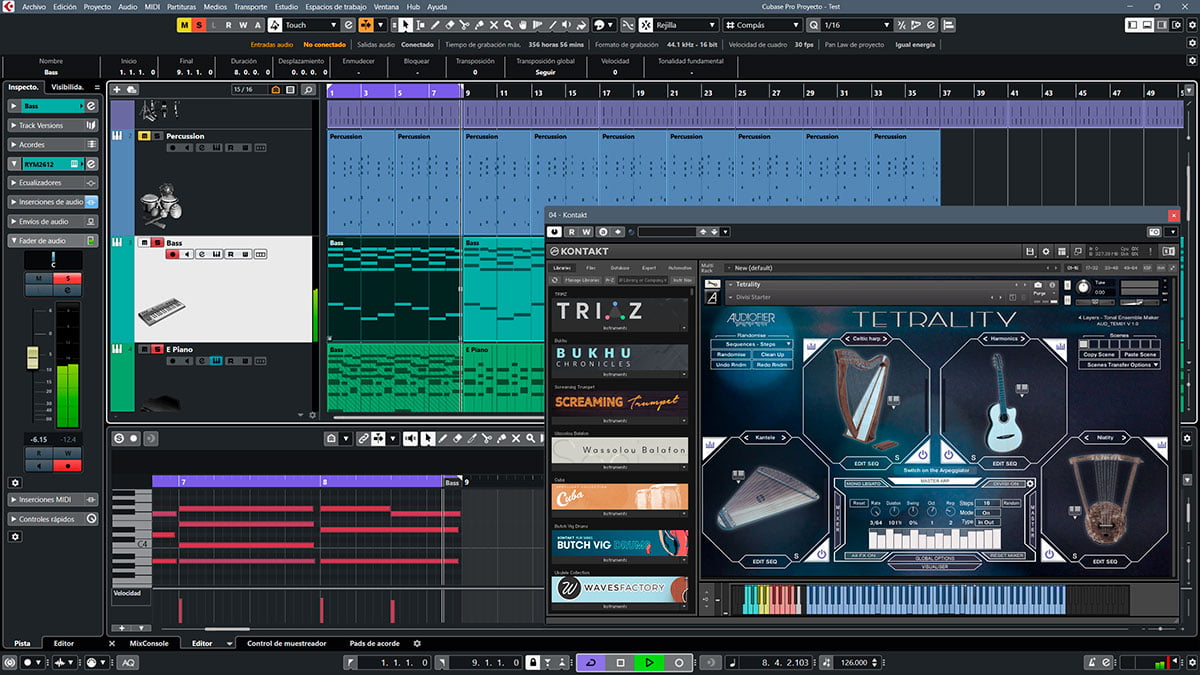Viewport: 1200px width, 675px height.
Task: Toggle record enable on the Bass track
Action: point(173,255)
